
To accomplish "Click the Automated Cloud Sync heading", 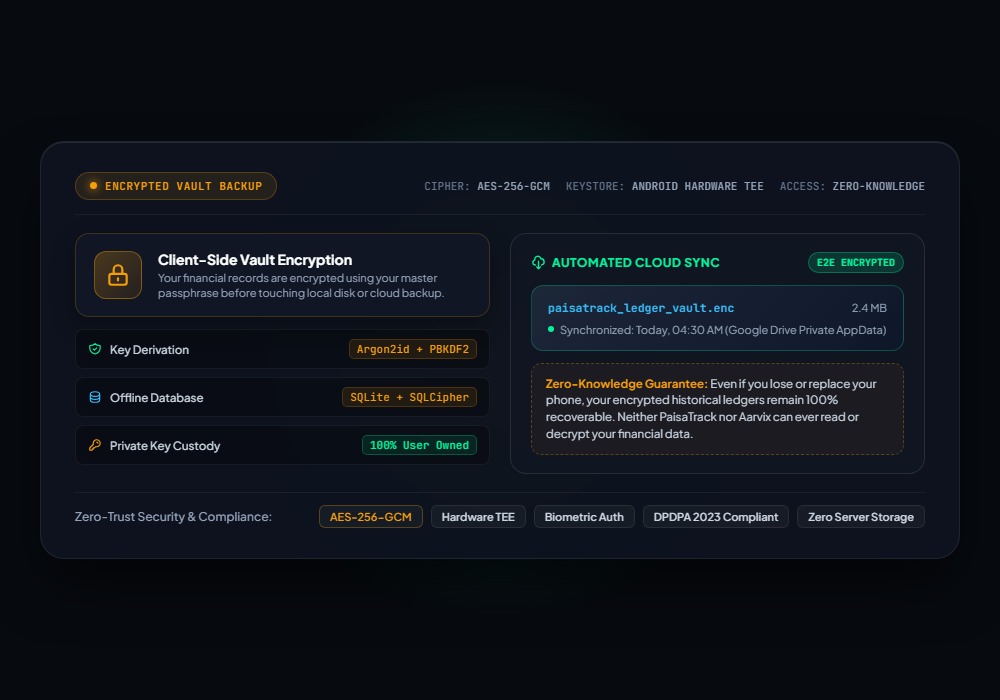I will pos(635,262).
